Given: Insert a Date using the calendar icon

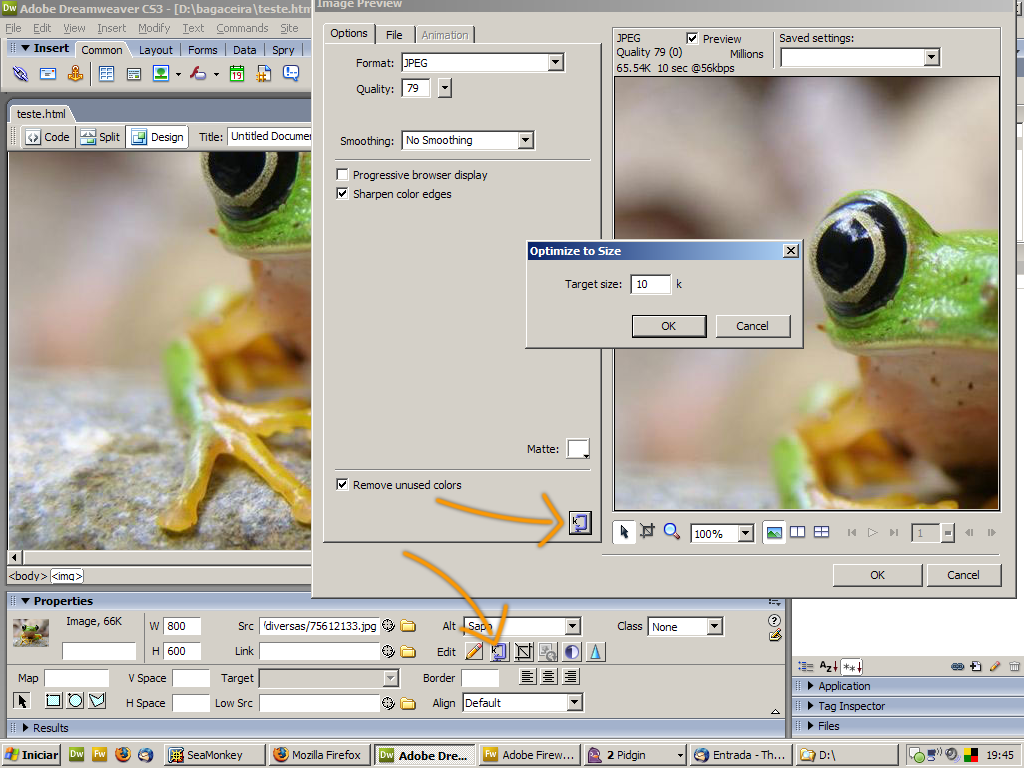Looking at the screenshot, I should [x=236, y=74].
